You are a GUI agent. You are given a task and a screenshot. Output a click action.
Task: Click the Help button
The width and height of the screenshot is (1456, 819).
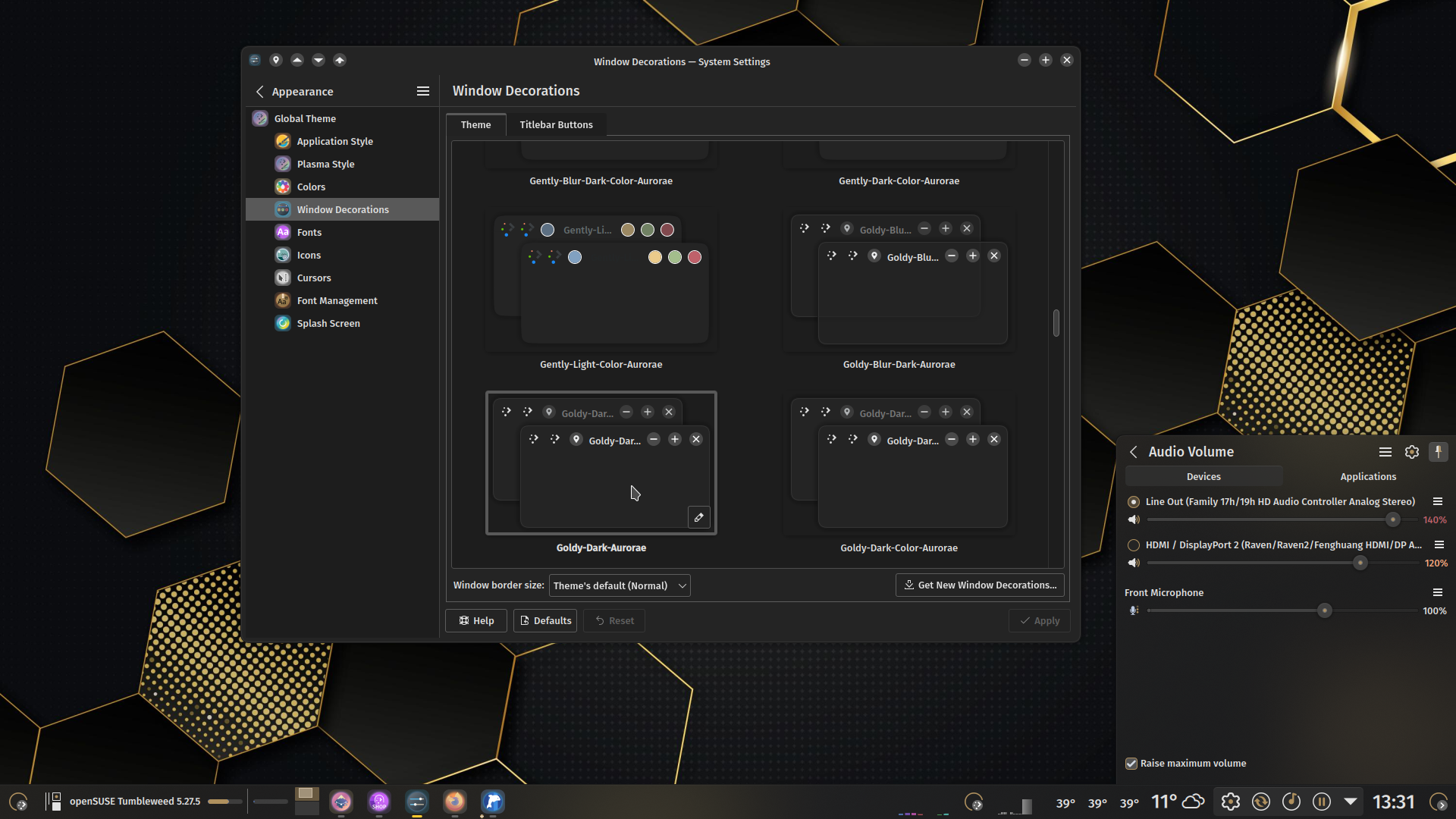pos(476,620)
